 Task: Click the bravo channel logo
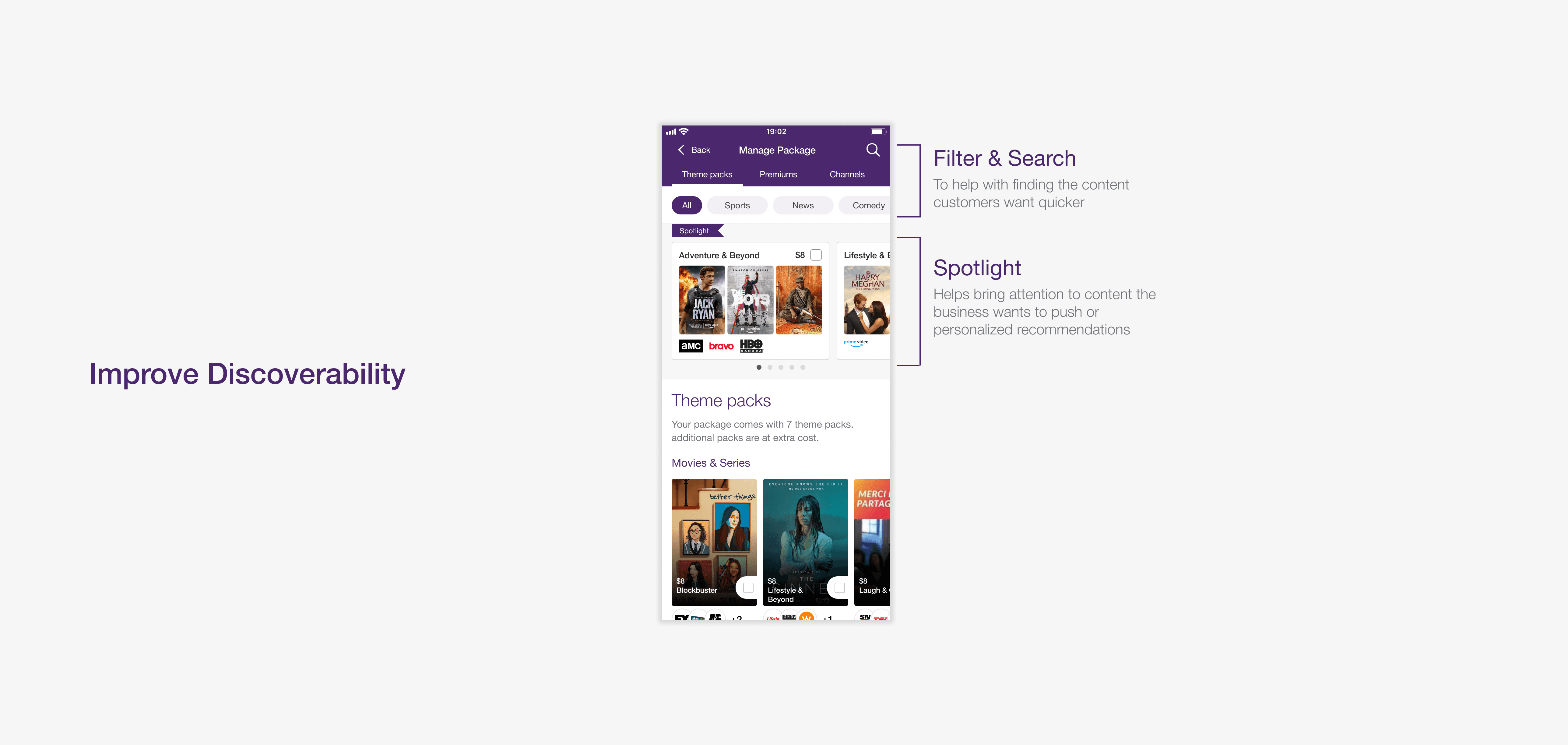click(x=721, y=346)
